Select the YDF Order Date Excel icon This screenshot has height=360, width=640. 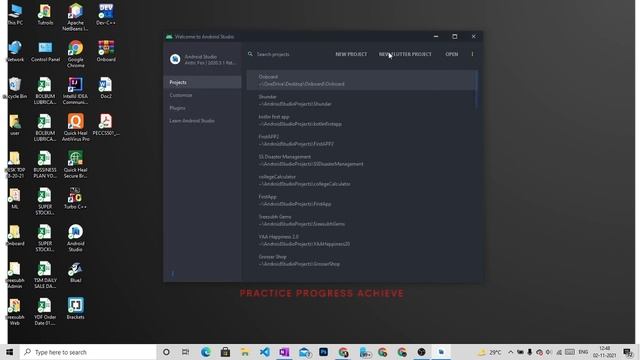(x=45, y=311)
